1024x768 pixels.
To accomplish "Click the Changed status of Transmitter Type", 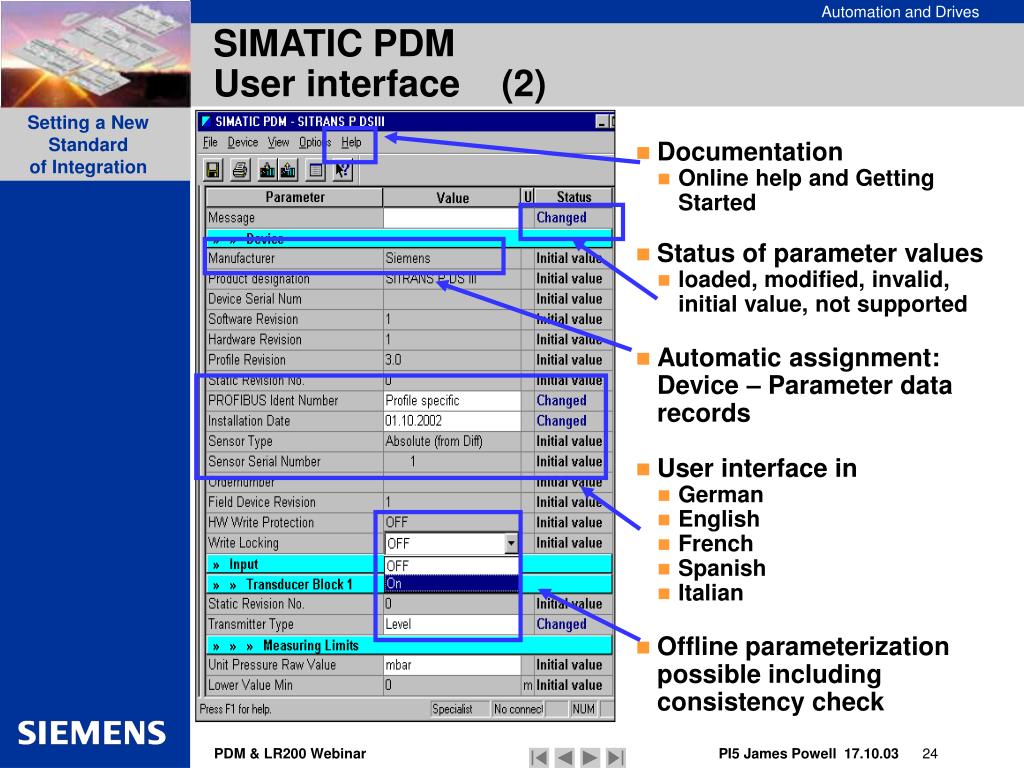I will (561, 624).
